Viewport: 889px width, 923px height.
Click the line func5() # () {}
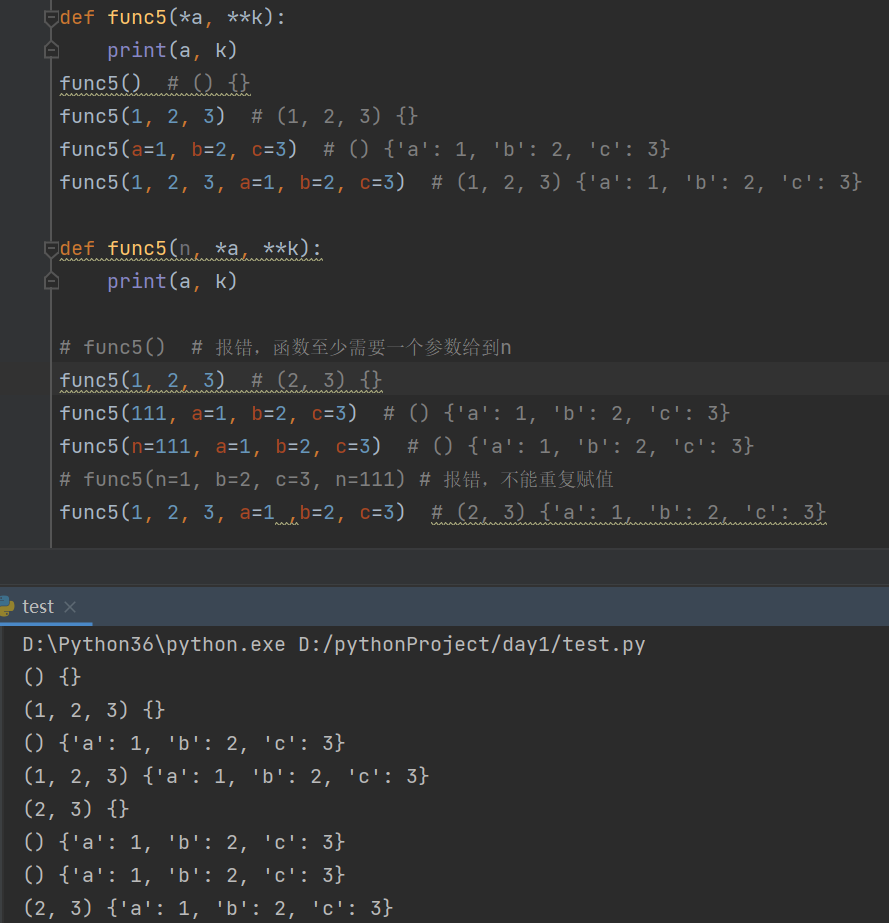[155, 84]
